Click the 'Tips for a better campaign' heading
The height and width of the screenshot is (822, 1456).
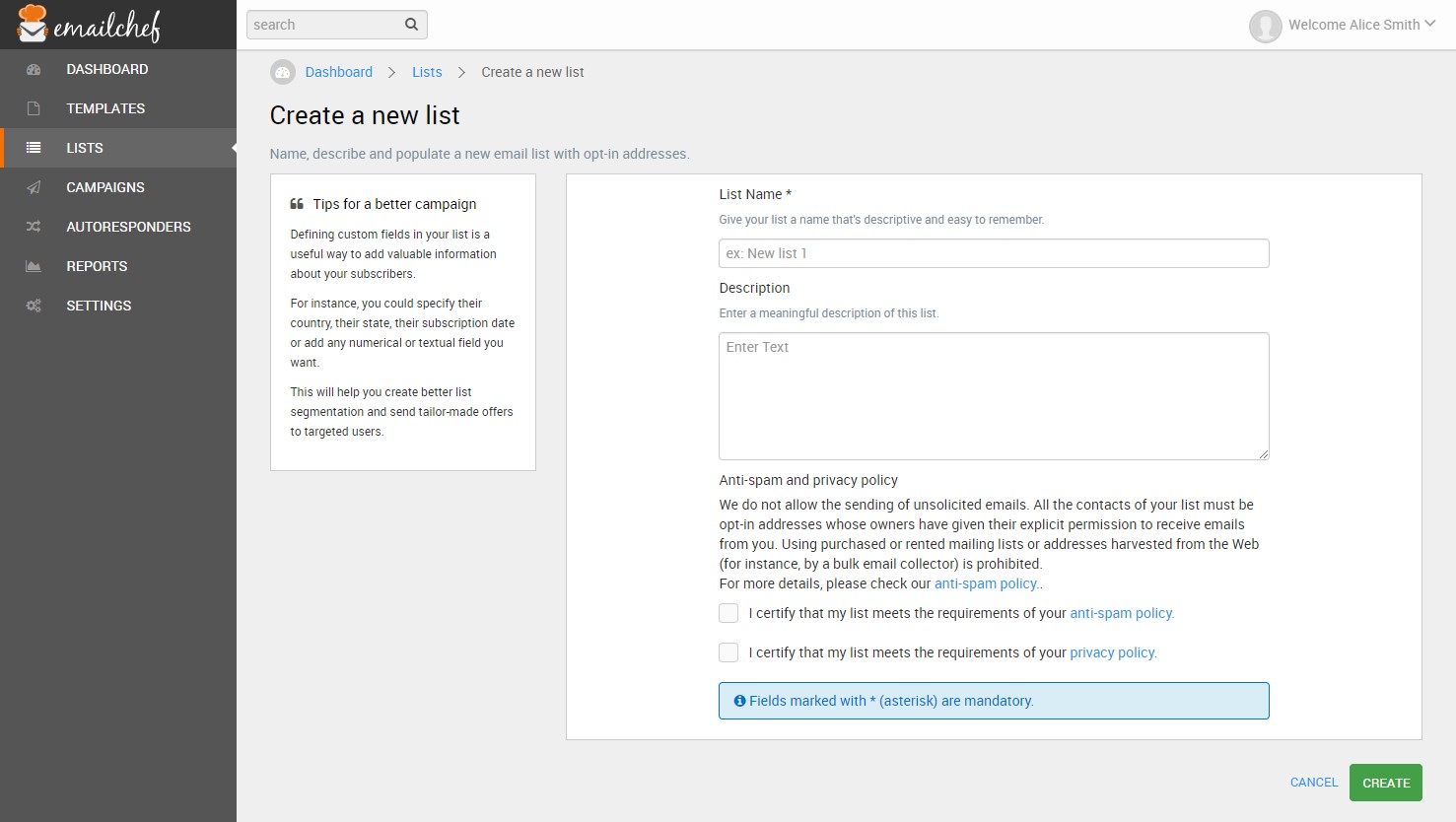pos(394,204)
